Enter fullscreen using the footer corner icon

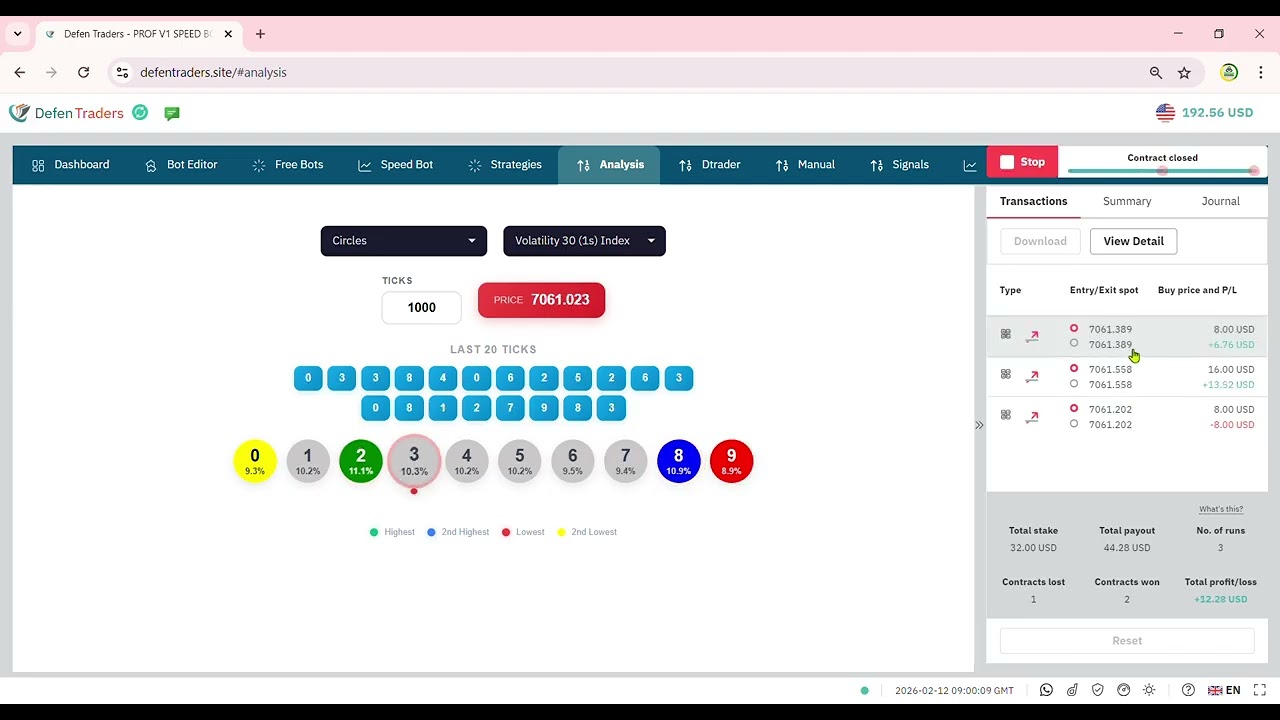point(1260,690)
